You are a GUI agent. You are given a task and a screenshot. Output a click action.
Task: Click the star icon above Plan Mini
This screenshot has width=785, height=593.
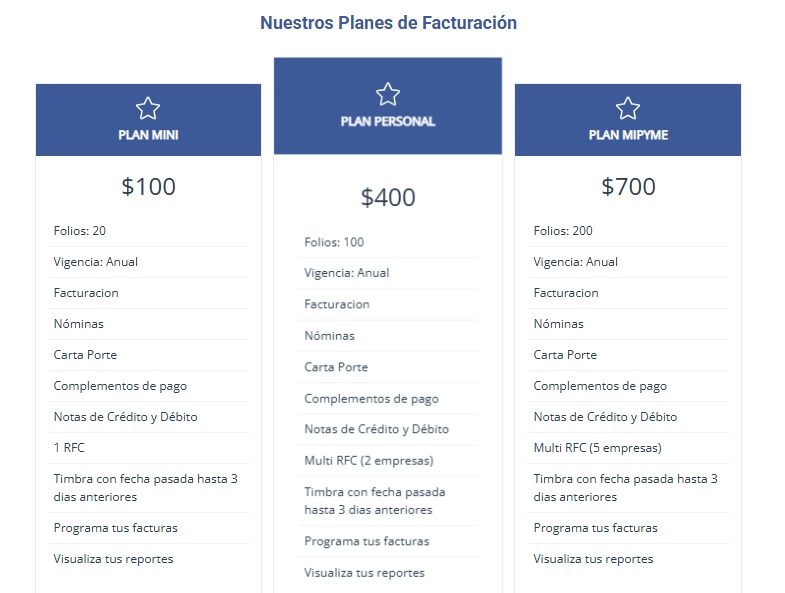[148, 108]
